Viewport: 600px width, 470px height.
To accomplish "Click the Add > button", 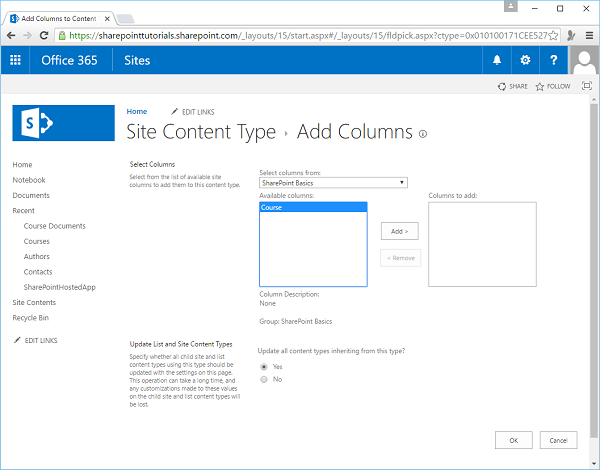I will coord(400,231).
